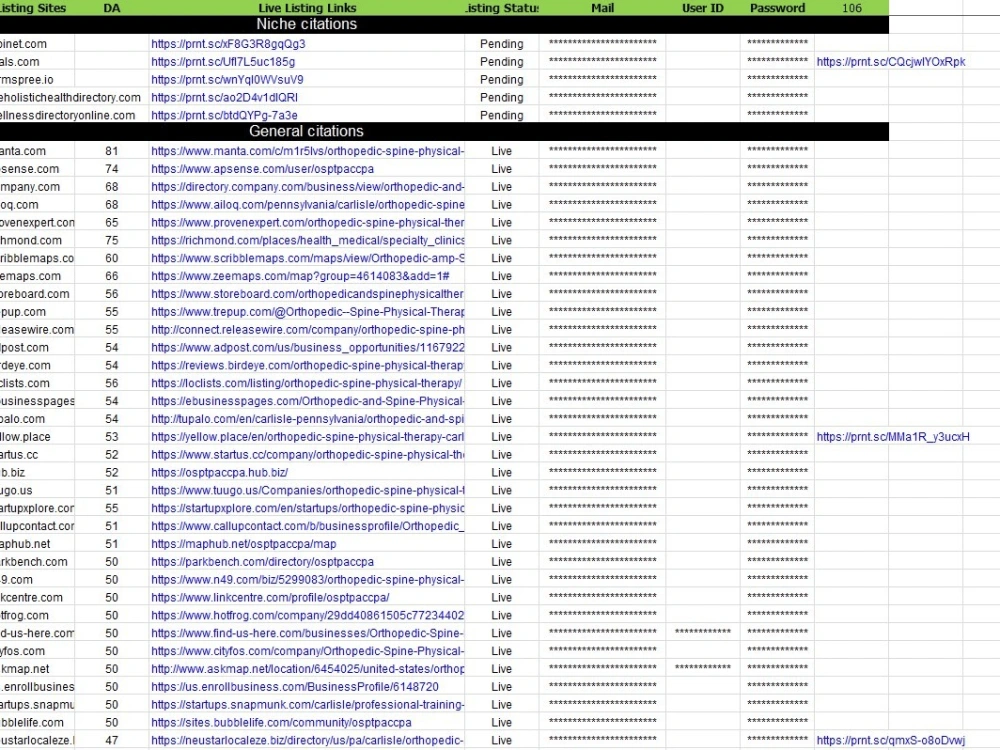This screenshot has width=1000, height=750.
Task: Open the osptpaccpa.hub.biz link
Action: 219,473
